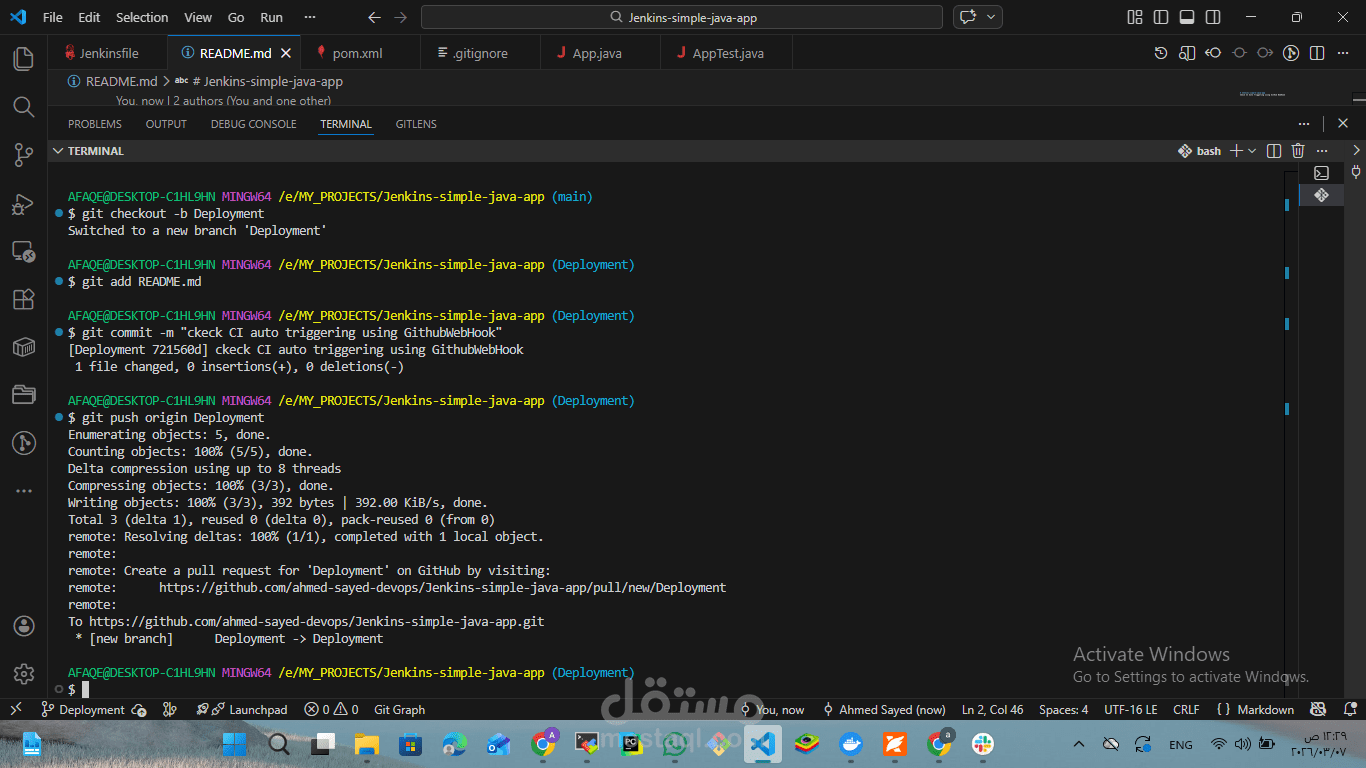Click the command center search box
The width and height of the screenshot is (1366, 768).
click(681, 17)
